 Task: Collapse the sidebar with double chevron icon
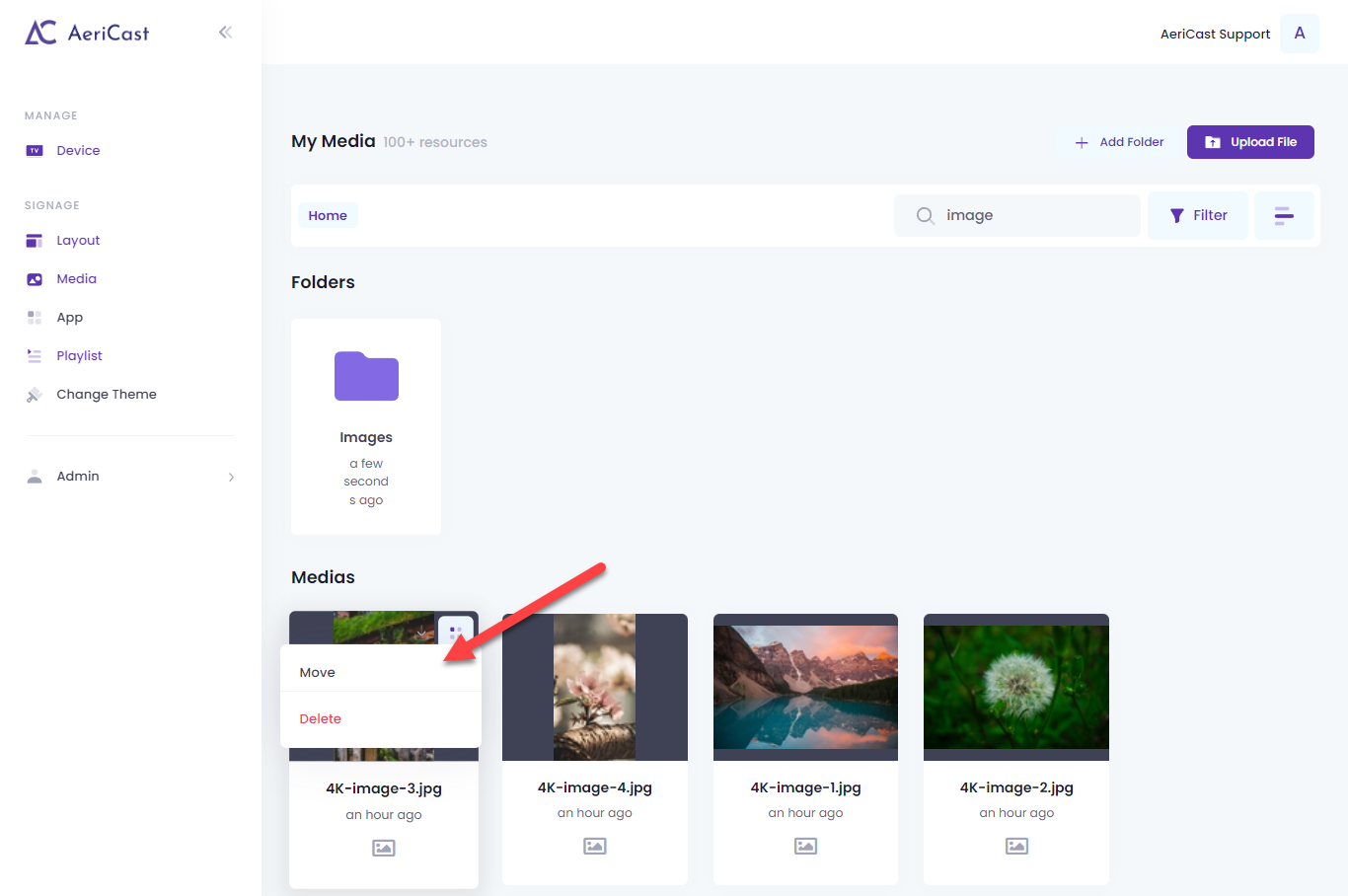[225, 33]
